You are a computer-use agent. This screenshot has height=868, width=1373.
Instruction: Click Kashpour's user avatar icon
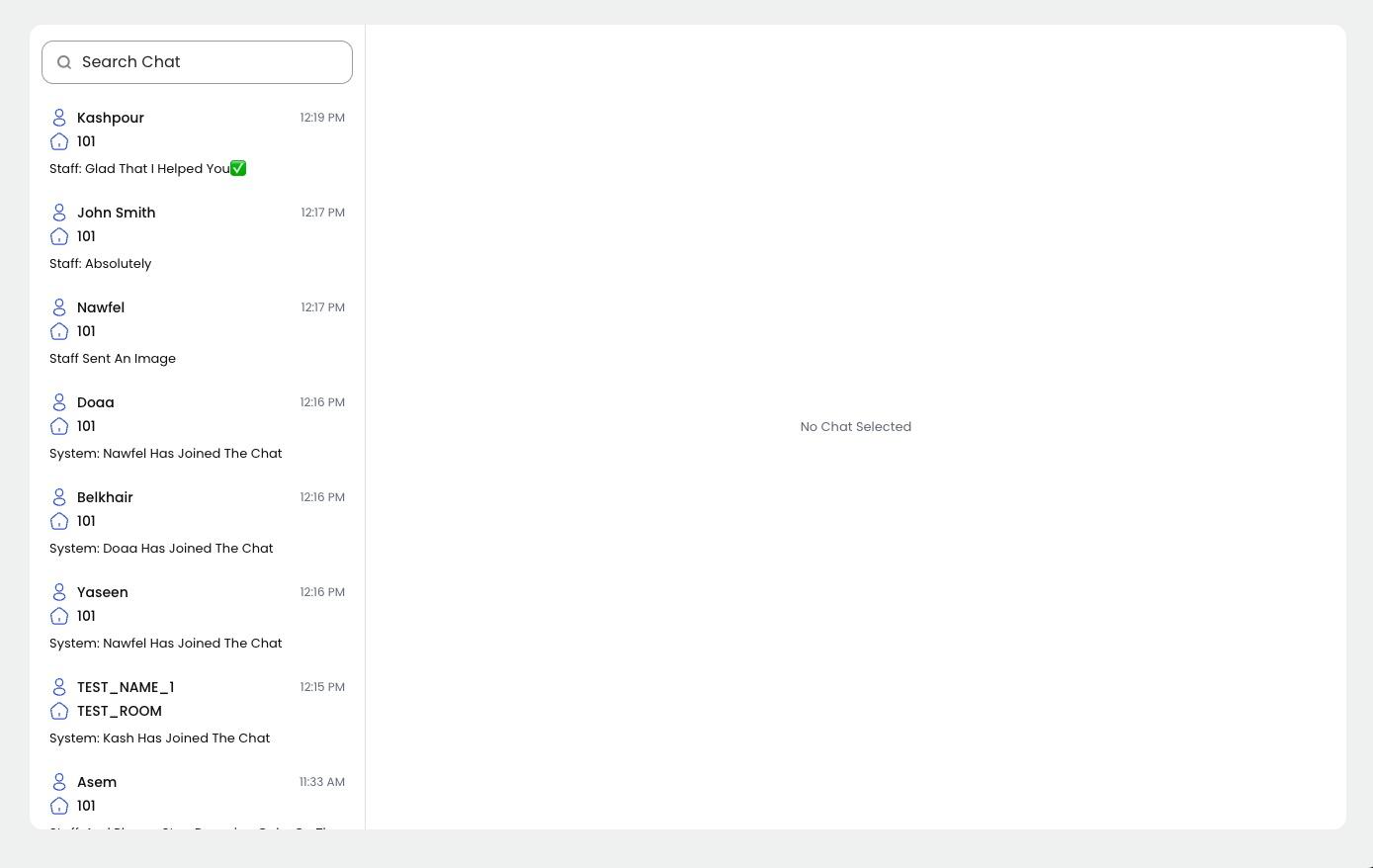(59, 118)
